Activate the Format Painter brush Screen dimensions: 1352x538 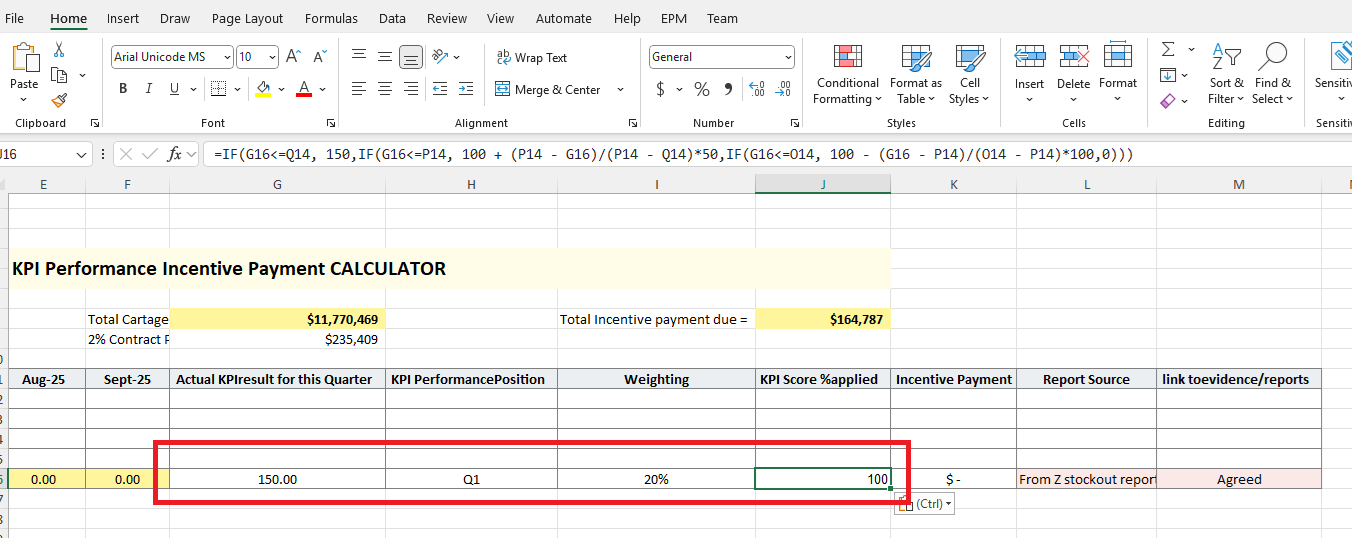pyautogui.click(x=59, y=100)
